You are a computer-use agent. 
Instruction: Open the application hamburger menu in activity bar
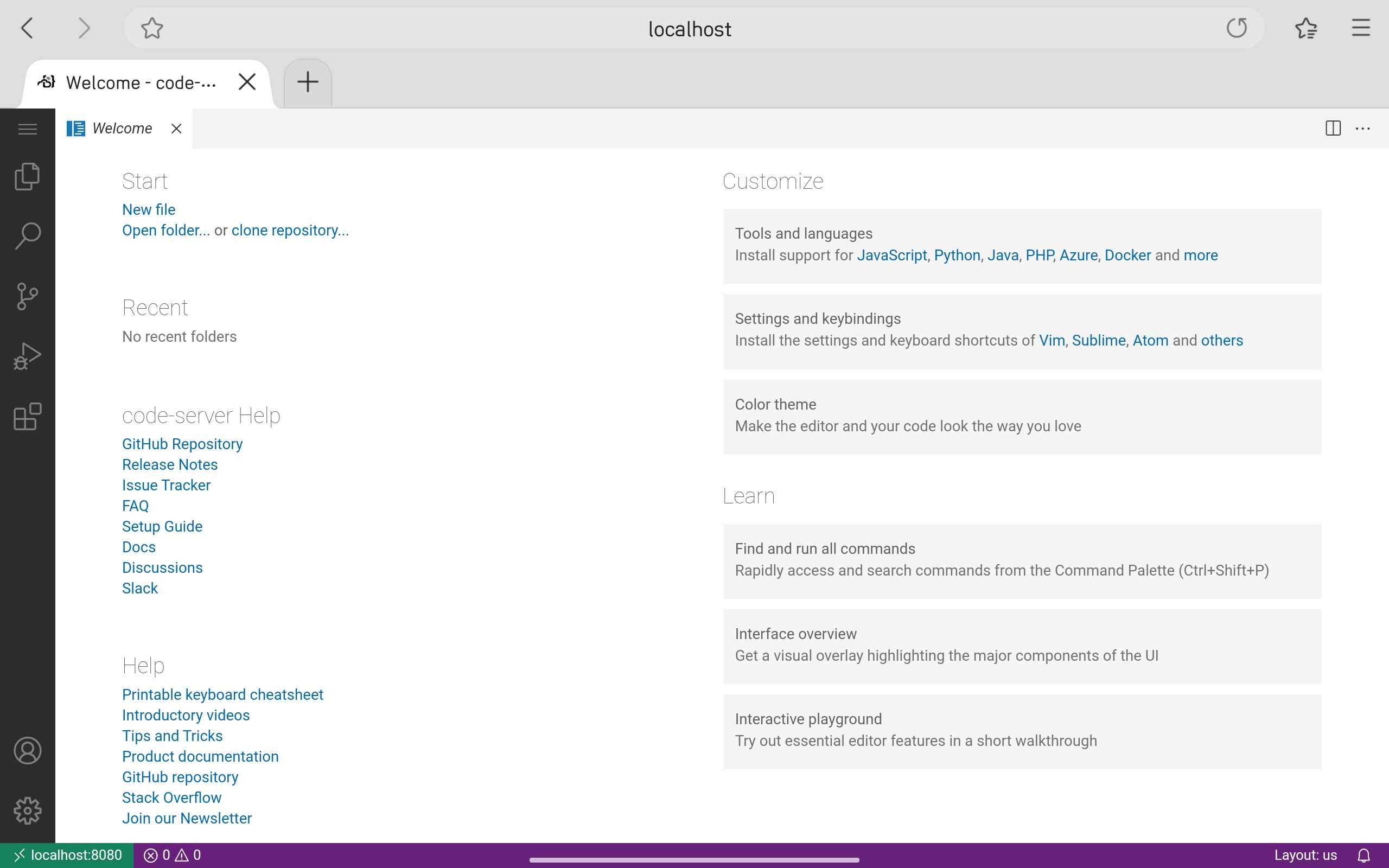tap(28, 129)
